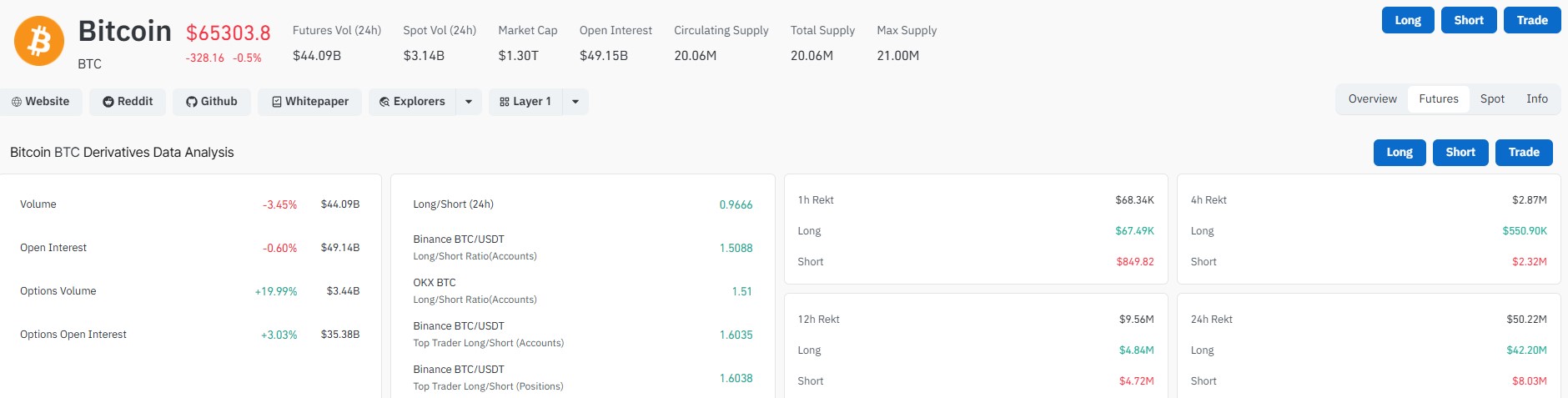Viewport: 1568px width, 398px height.
Task: Click the 1h Rekt Short $849.82
Action: 1135,262
